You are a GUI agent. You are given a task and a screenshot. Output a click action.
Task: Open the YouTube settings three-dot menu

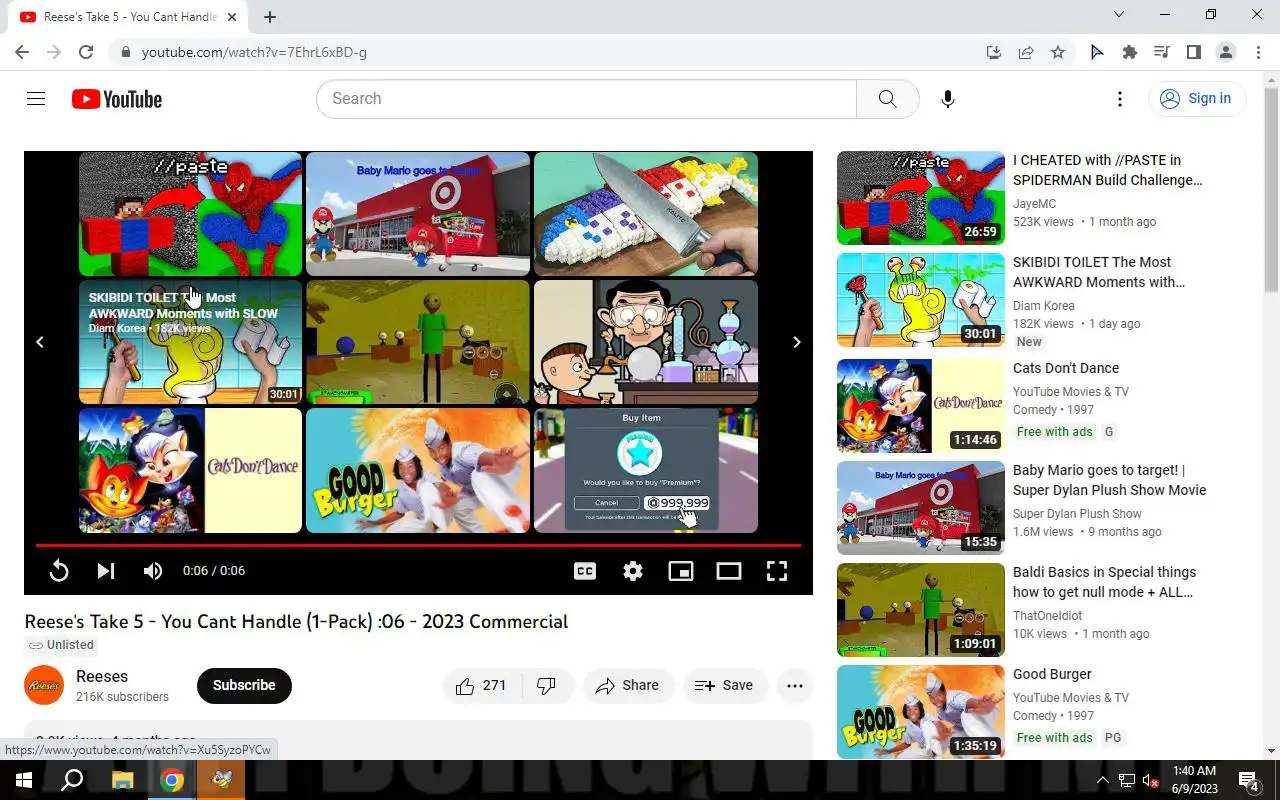point(1120,99)
